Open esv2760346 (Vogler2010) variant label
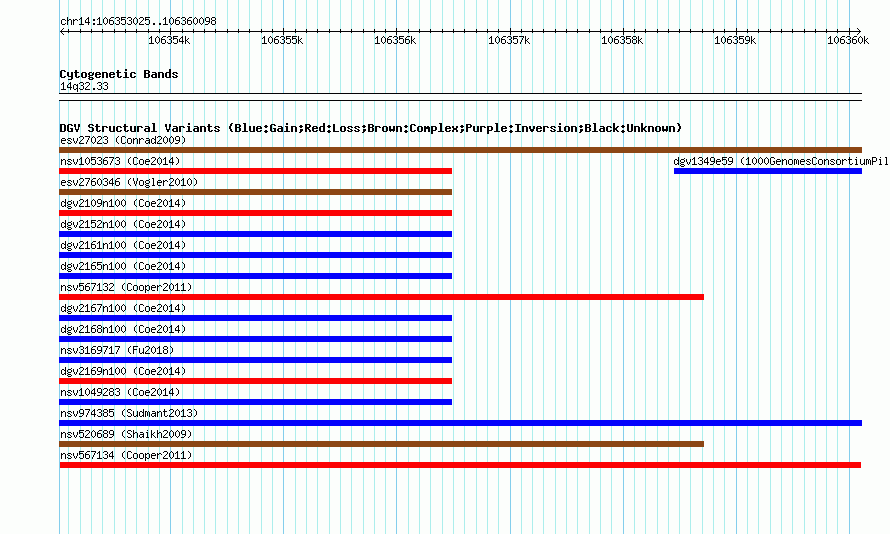Screen dimensions: 890x534 pyautogui.click(x=129, y=182)
